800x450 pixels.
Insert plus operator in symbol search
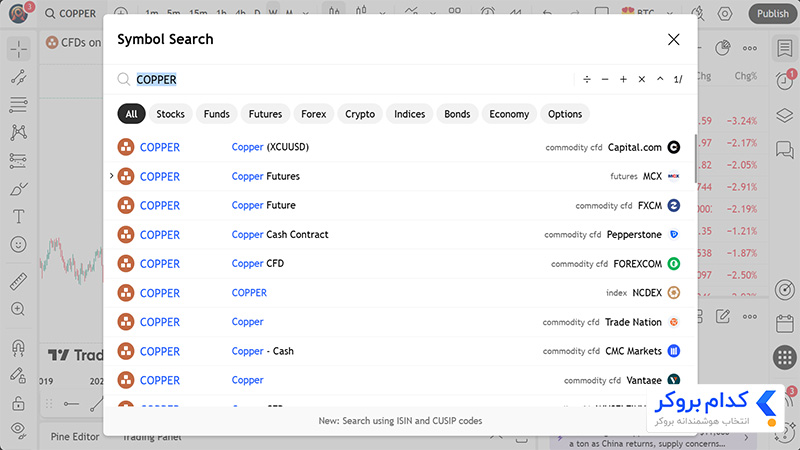[623, 79]
